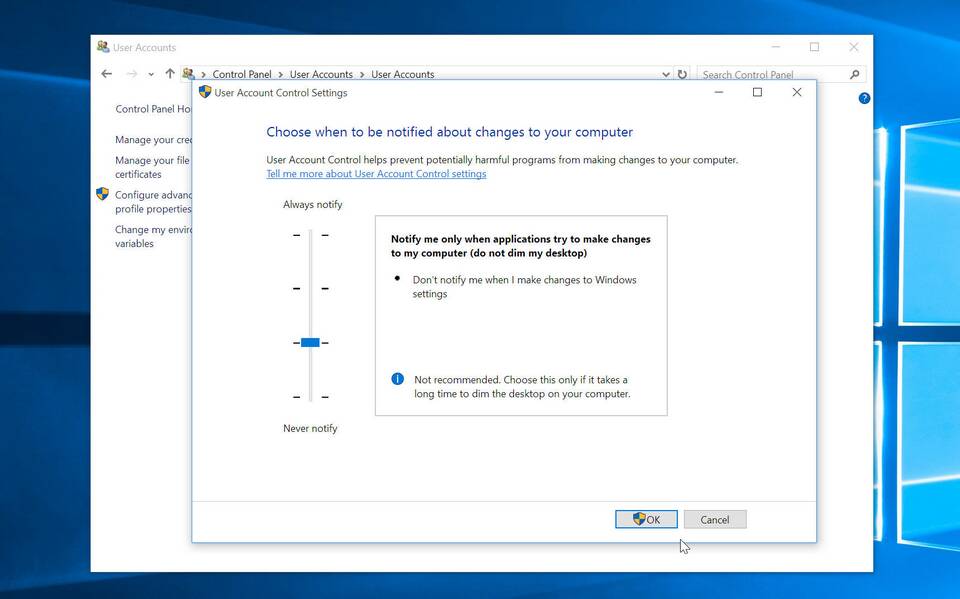Click the search magnifier icon

click(x=855, y=74)
